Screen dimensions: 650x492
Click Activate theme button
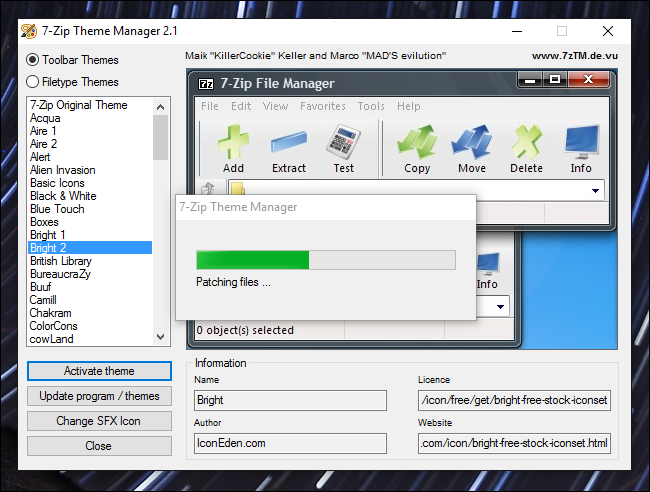click(x=99, y=371)
